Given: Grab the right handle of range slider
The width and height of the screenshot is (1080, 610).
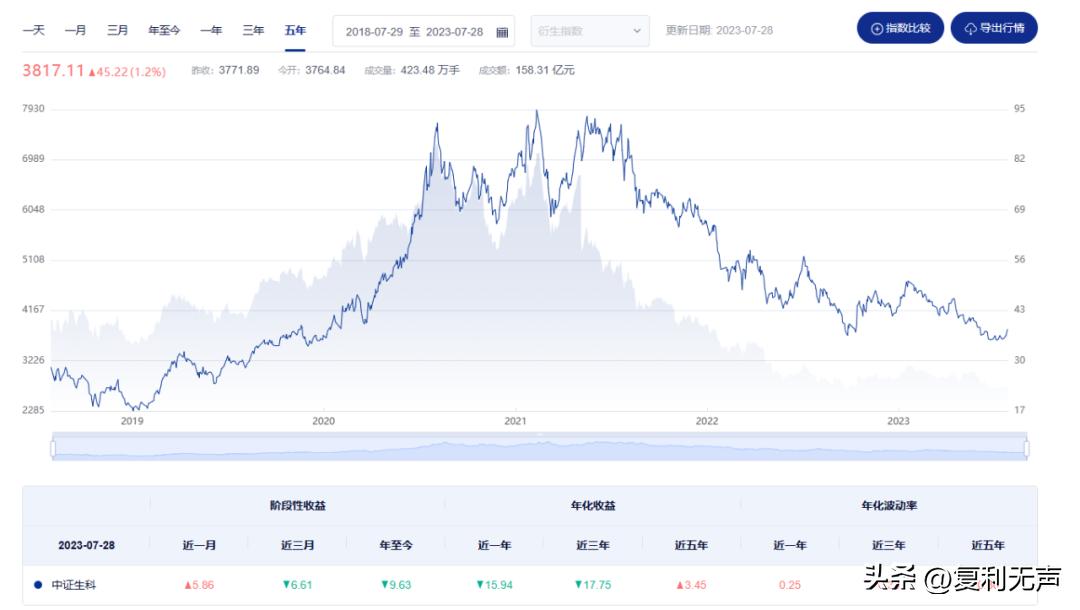Looking at the screenshot, I should pyautogui.click(x=1026, y=449).
